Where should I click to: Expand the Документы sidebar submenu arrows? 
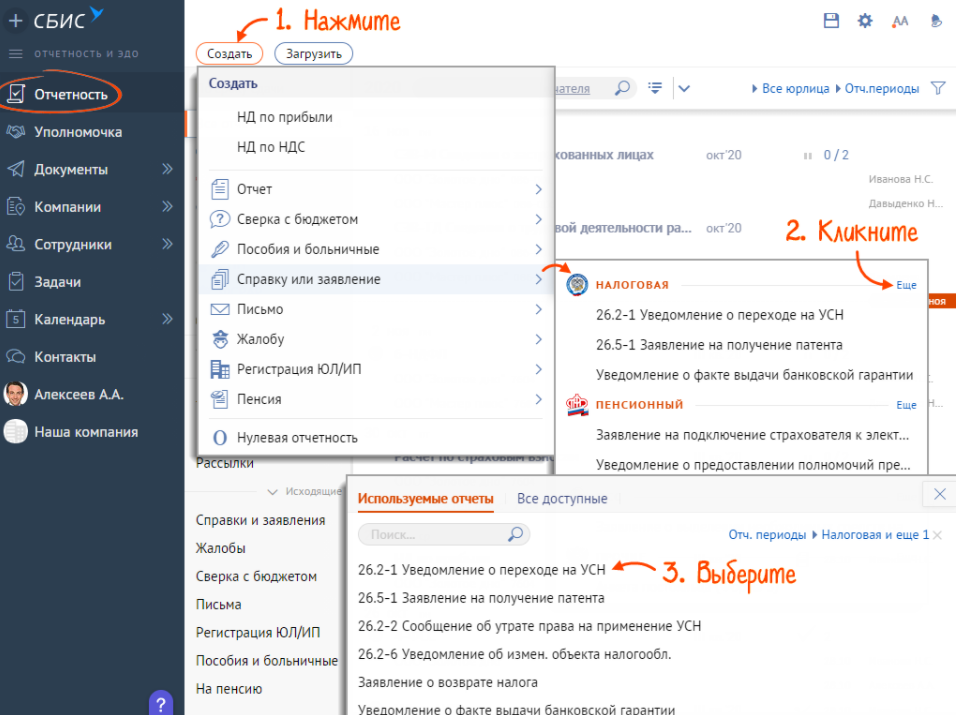coord(168,169)
